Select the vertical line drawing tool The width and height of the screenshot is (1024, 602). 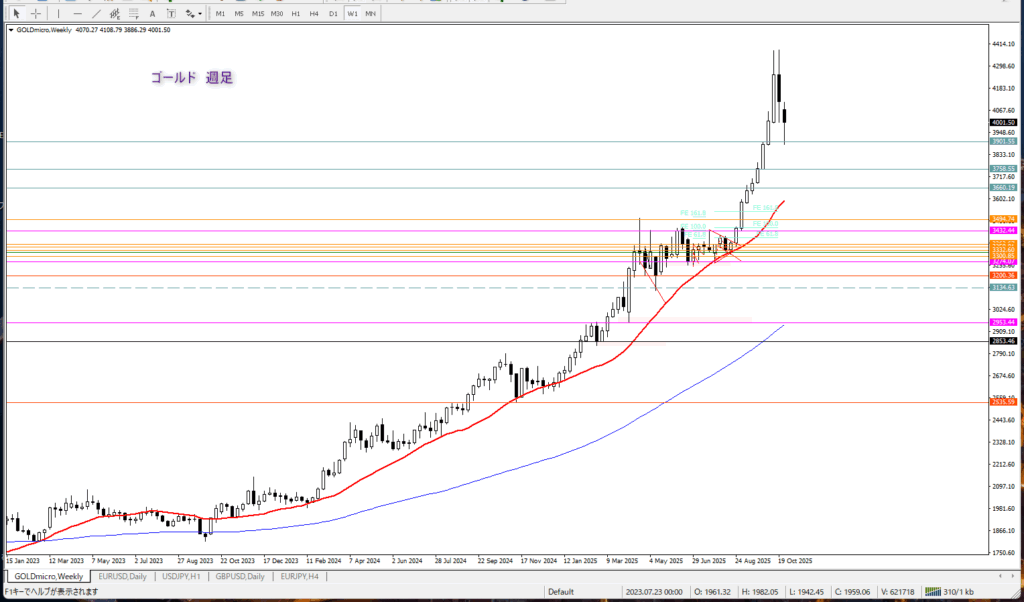click(59, 13)
